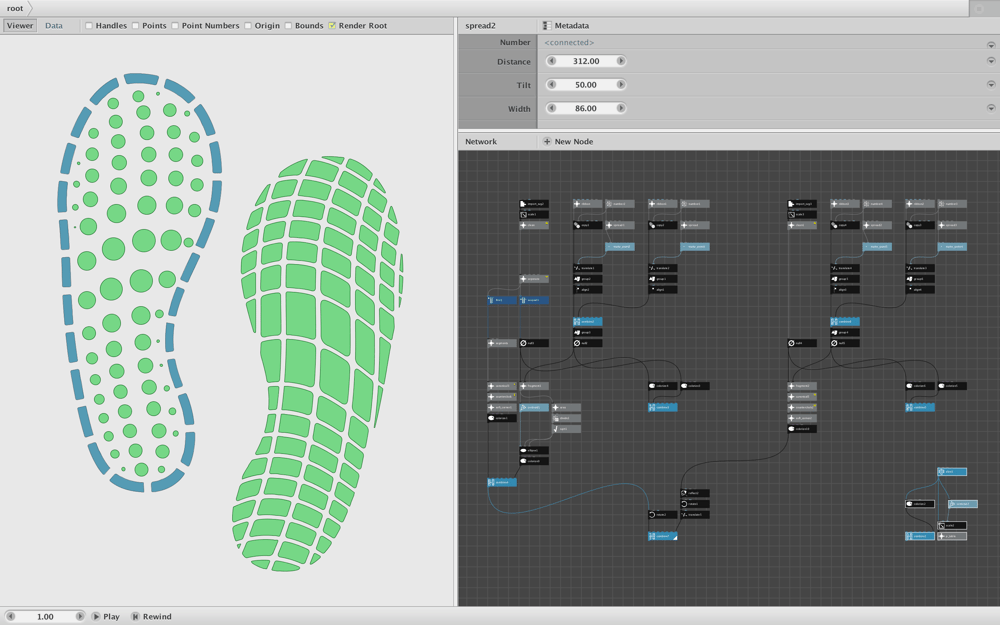This screenshot has width=1000, height=625.
Task: Enable the Handles checkbox
Action: [89, 26]
